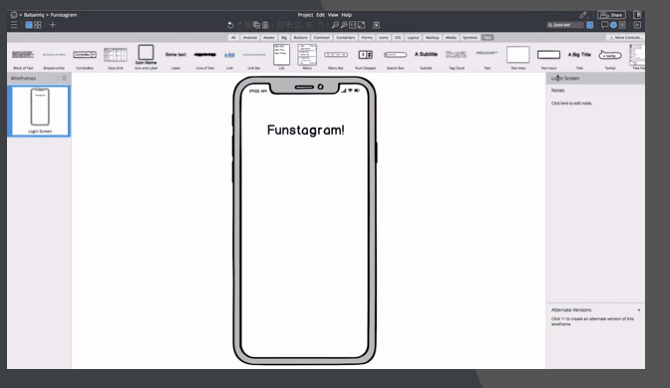Pick the Breadcrumbs control
Screen dimensions: 670x388
54,58
